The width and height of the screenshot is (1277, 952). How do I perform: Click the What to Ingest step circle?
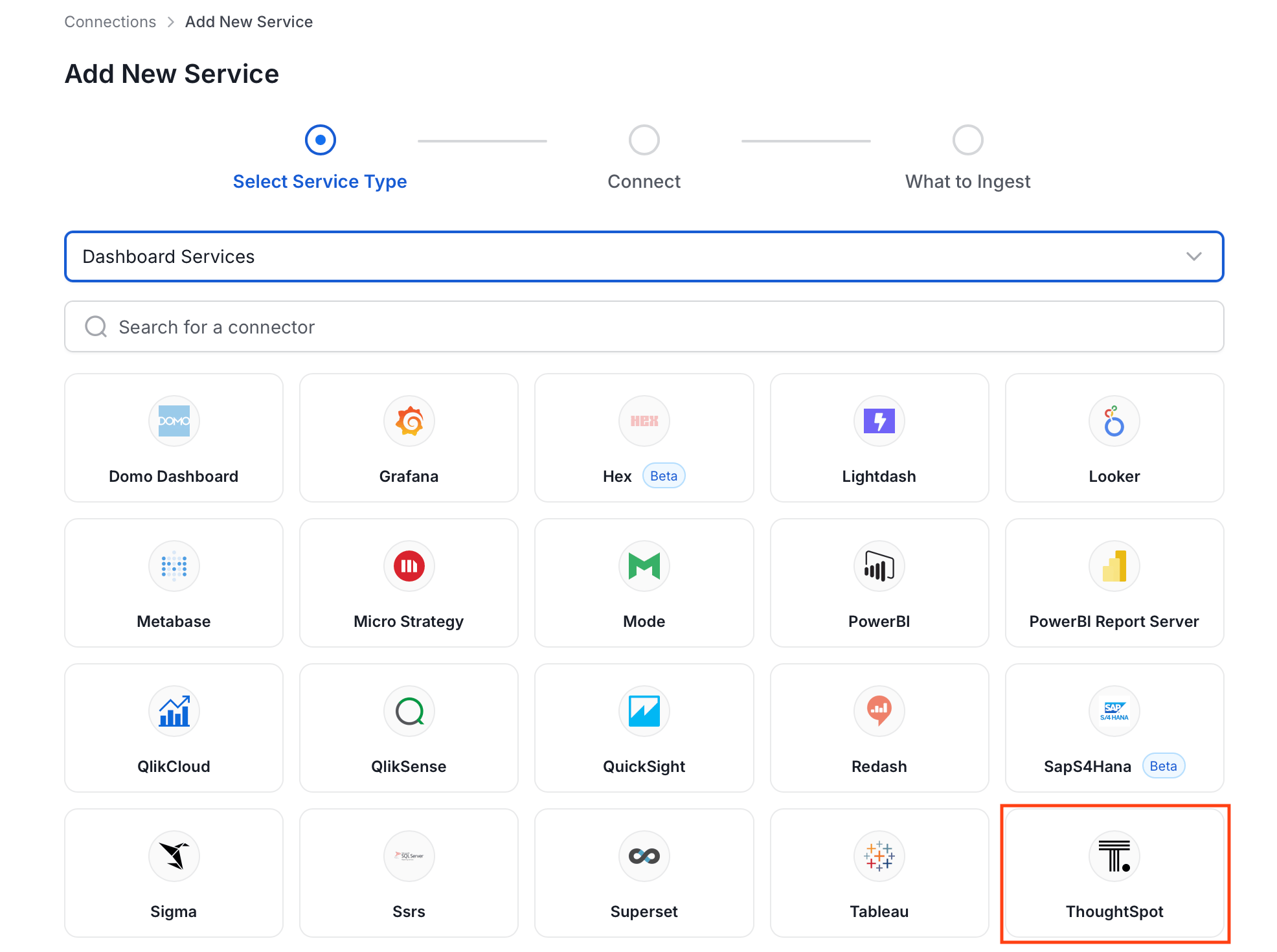point(967,140)
